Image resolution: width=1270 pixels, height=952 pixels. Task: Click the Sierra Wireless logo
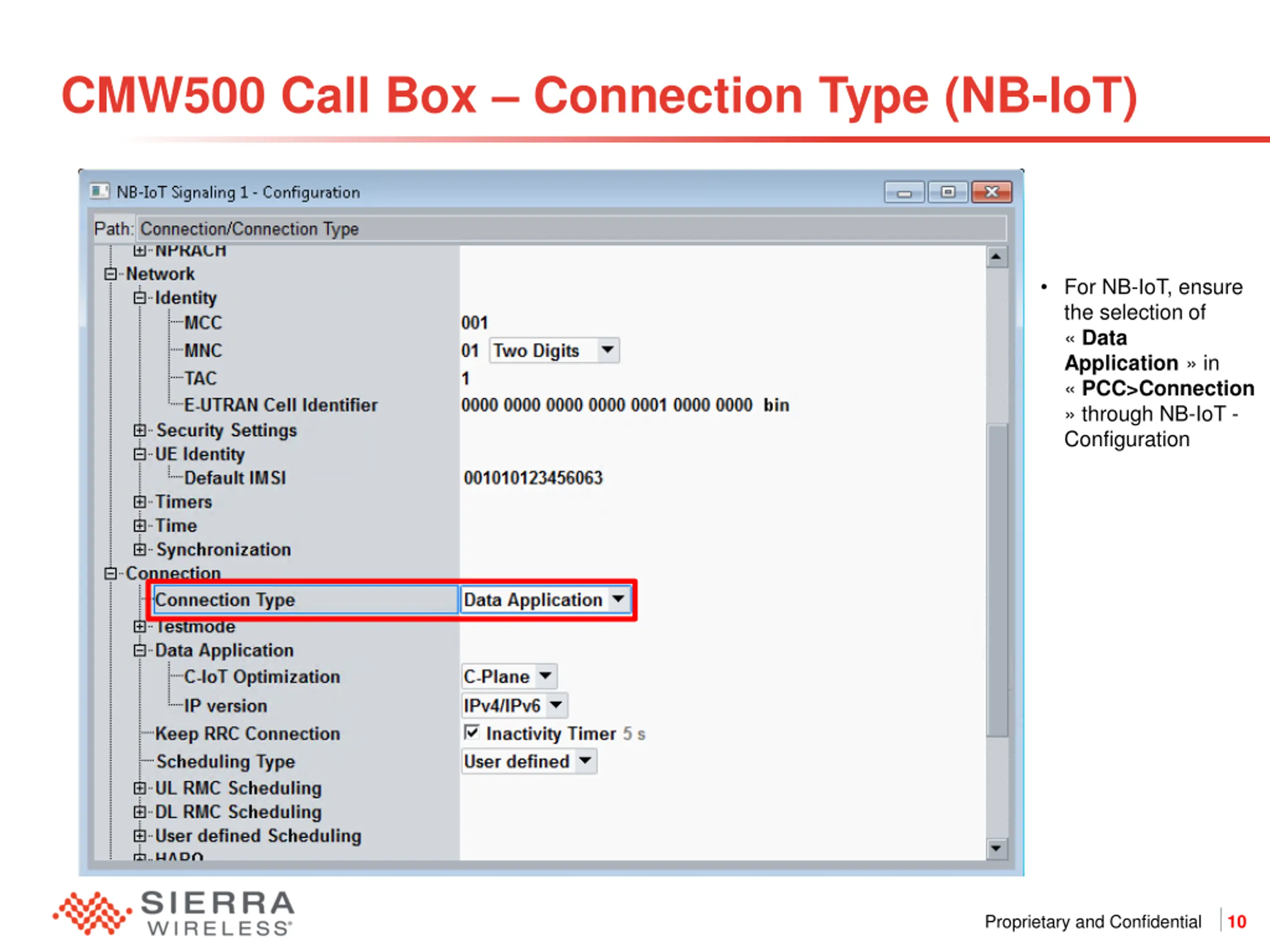(x=174, y=913)
